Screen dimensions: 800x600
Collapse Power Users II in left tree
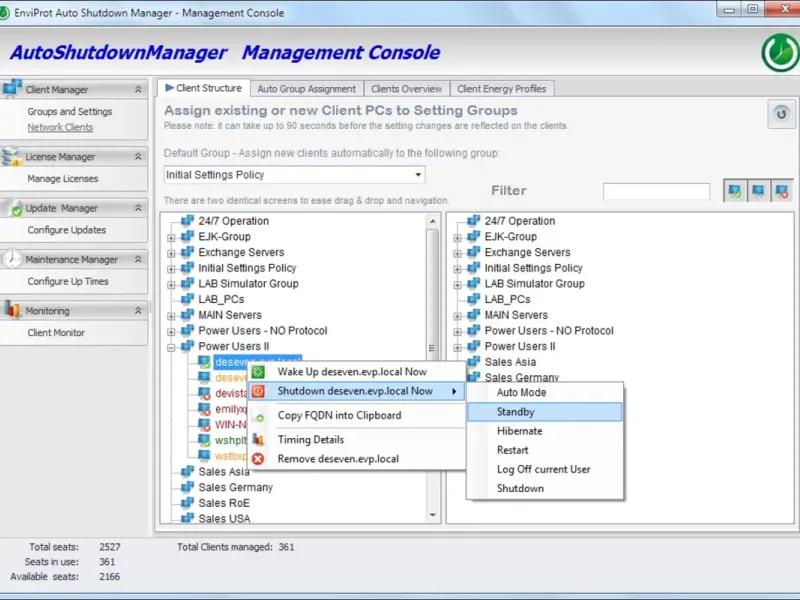[171, 347]
